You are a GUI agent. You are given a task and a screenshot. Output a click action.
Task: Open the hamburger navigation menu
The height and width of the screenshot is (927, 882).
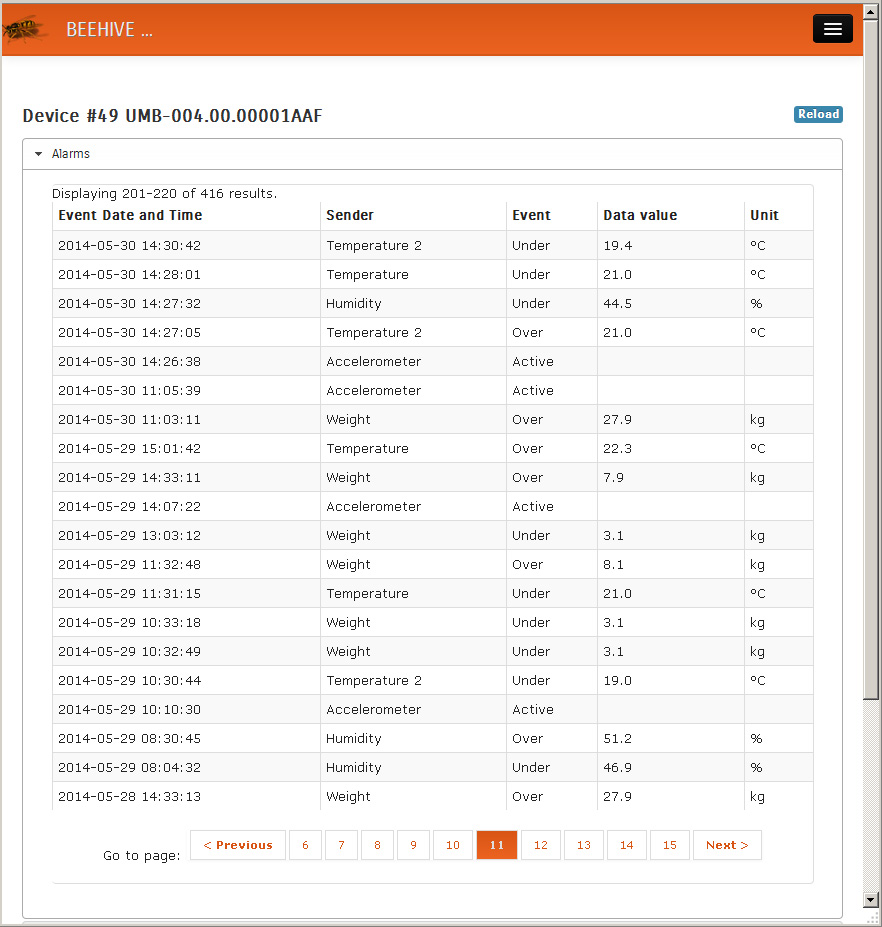point(832,29)
